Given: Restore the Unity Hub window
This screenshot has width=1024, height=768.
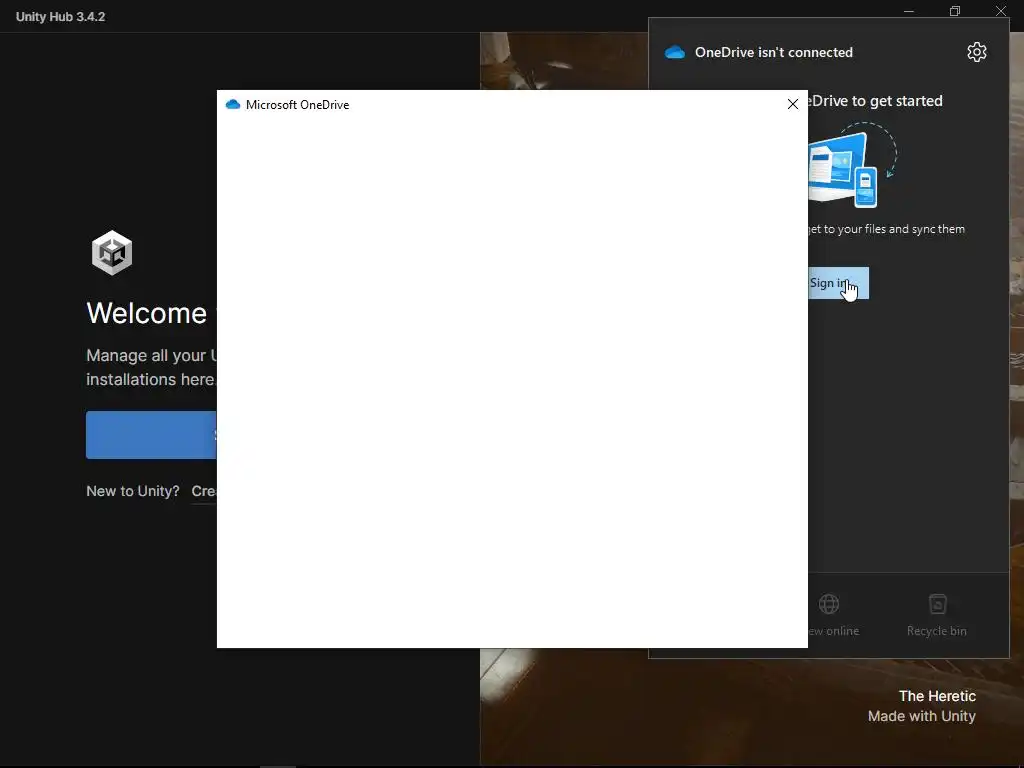Looking at the screenshot, I should coord(955,11).
